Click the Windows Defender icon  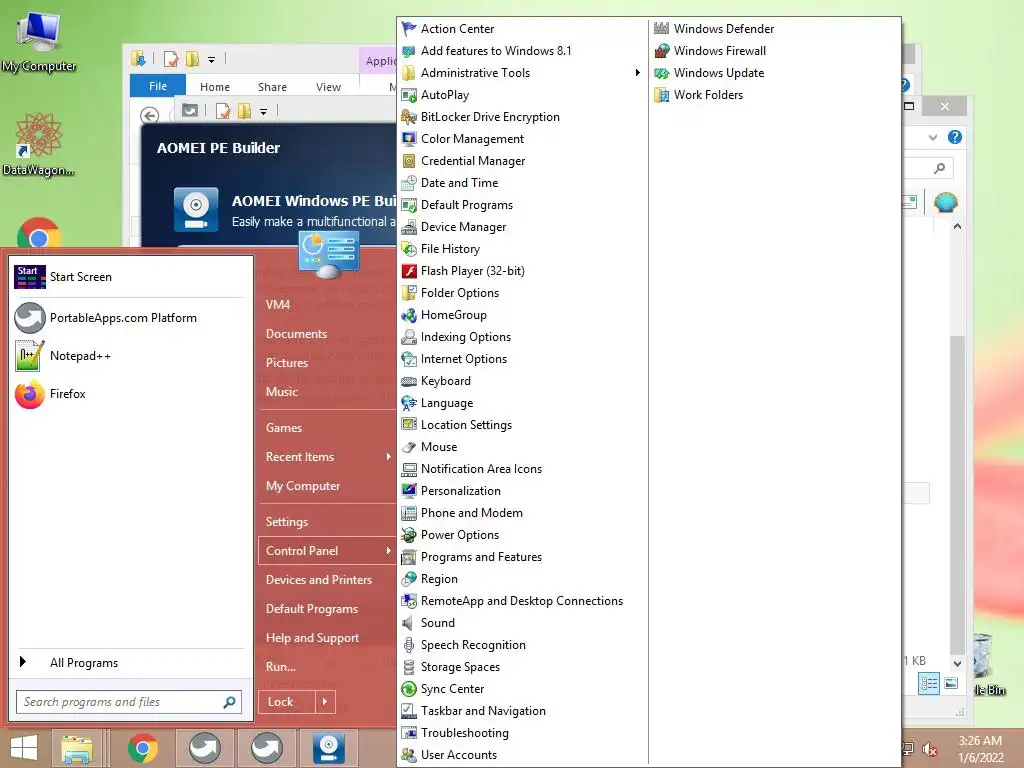(x=662, y=29)
